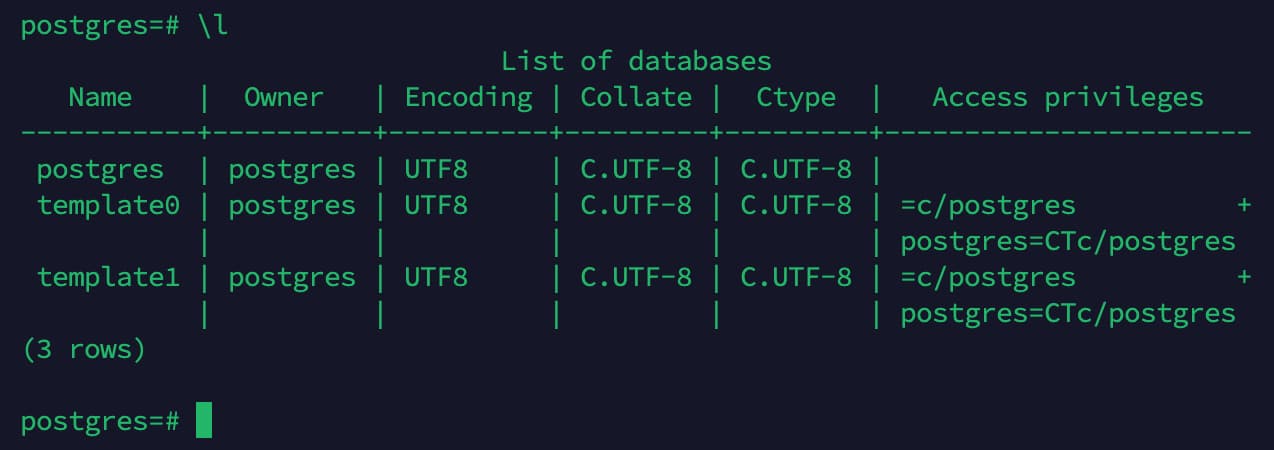Viewport: 1274px width, 450px height.
Task: Click the Name column header
Action: (x=100, y=97)
